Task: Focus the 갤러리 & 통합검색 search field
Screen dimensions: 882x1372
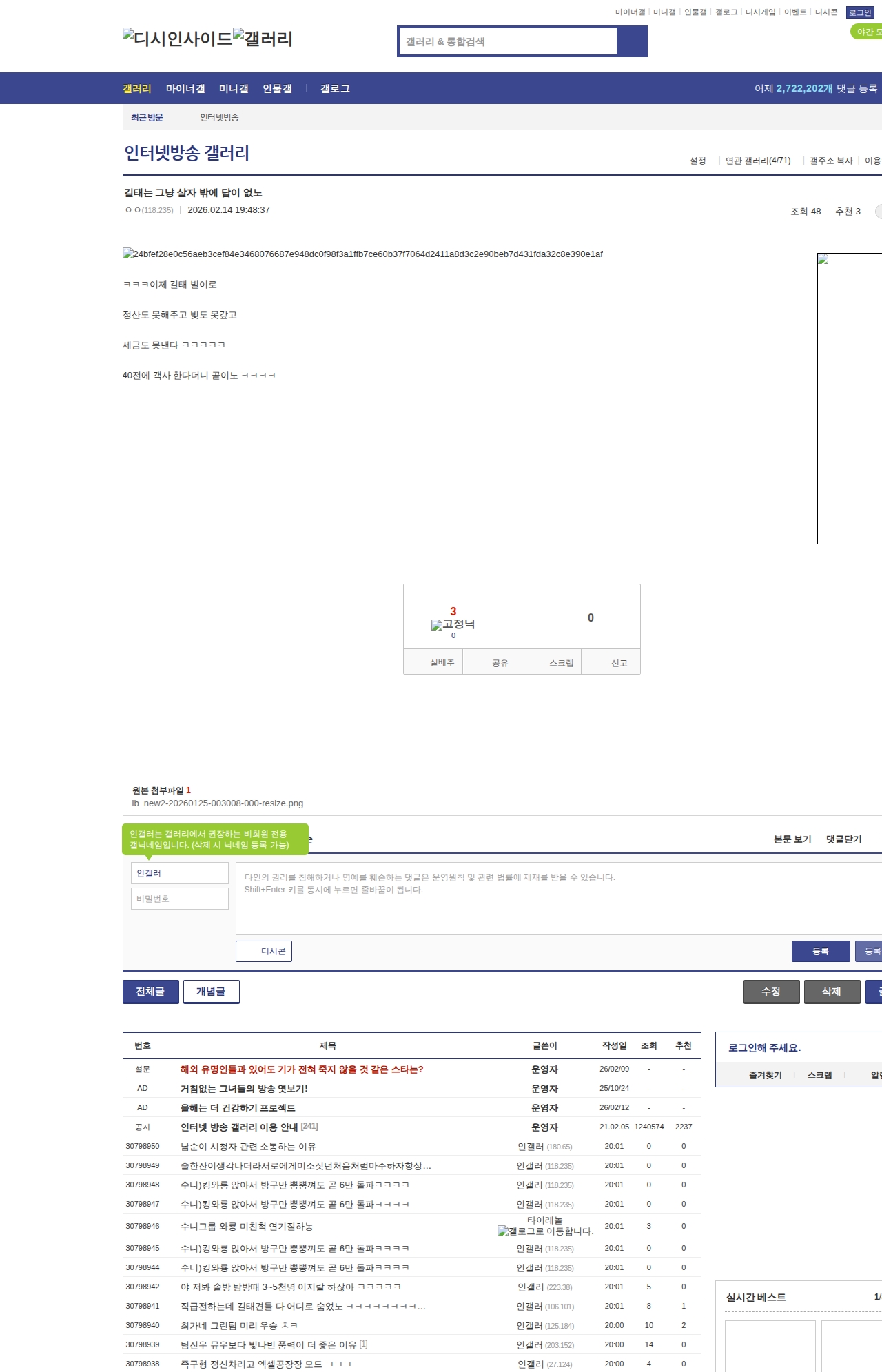Action: 508,41
